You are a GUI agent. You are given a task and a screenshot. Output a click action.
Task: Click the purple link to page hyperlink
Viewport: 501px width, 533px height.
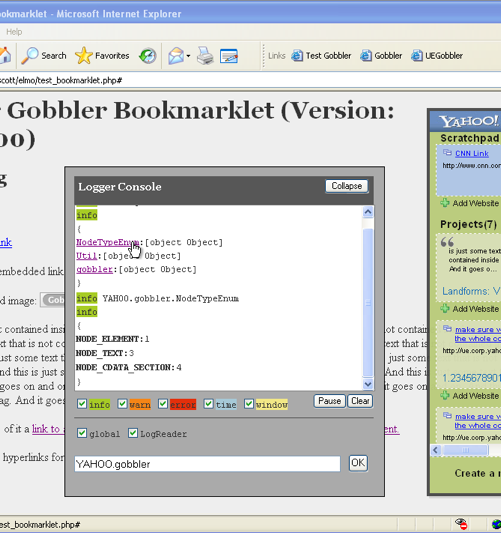[48, 429]
